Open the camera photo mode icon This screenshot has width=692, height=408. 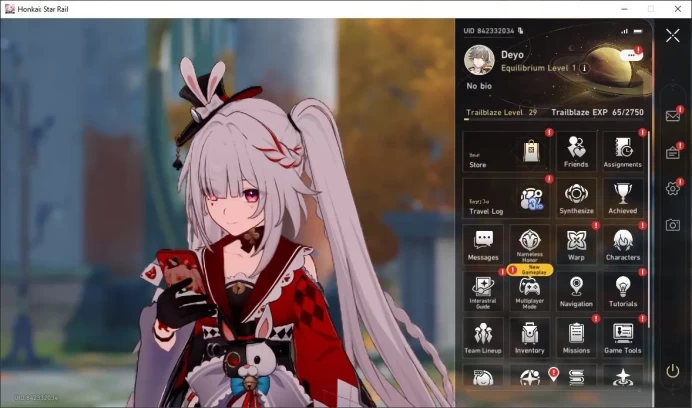(x=673, y=225)
